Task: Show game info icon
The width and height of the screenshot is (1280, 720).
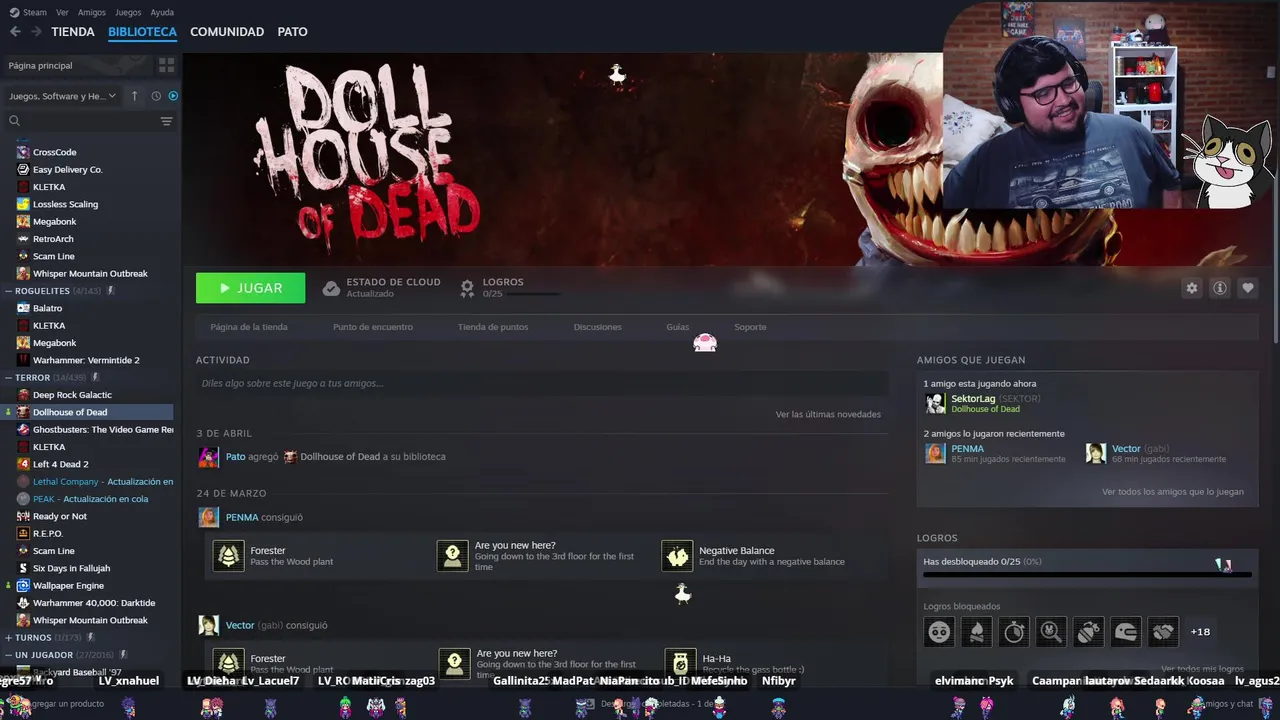Action: click(x=1219, y=288)
